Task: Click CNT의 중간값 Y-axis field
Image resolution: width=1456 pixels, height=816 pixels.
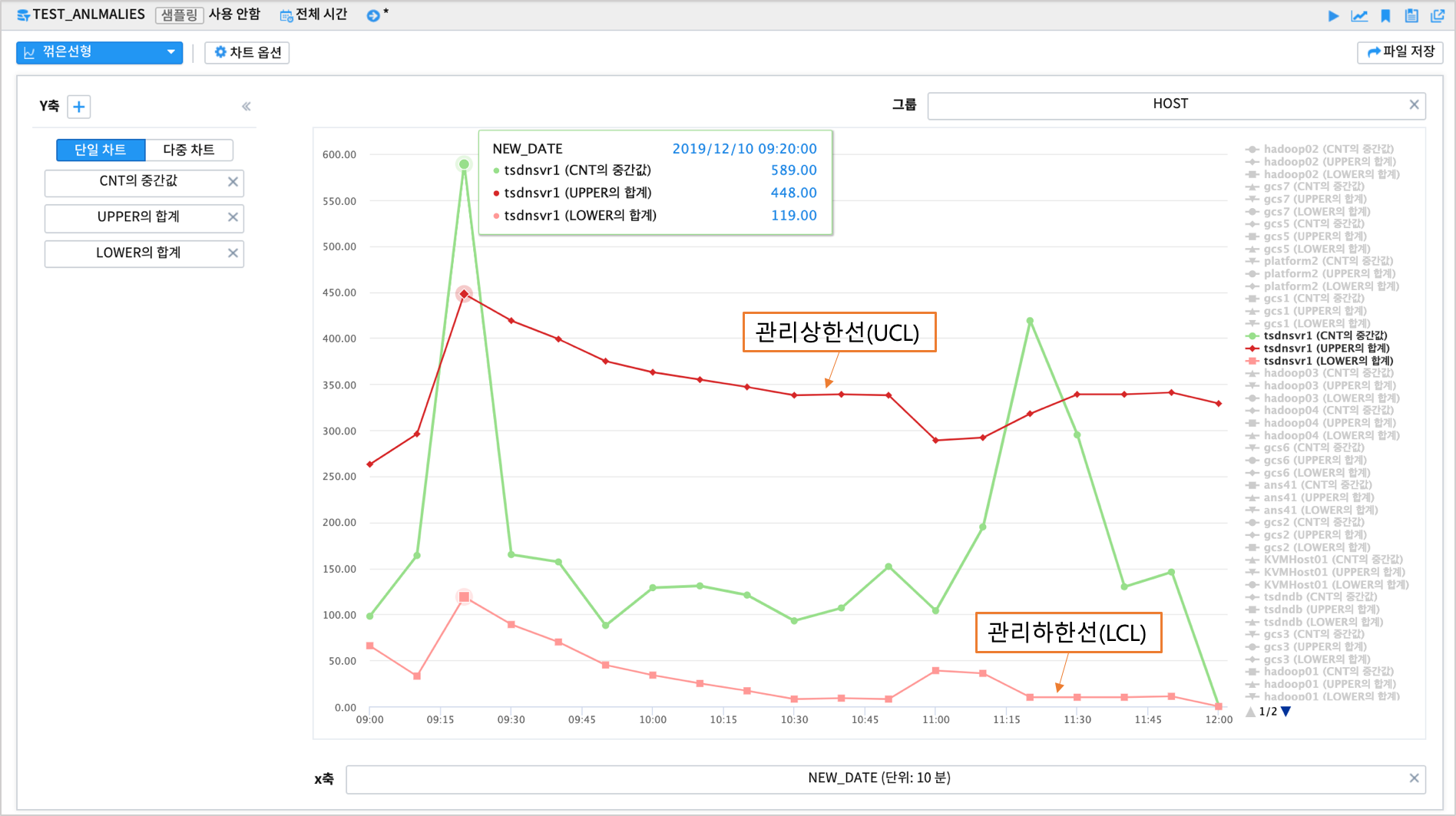Action: point(144,182)
